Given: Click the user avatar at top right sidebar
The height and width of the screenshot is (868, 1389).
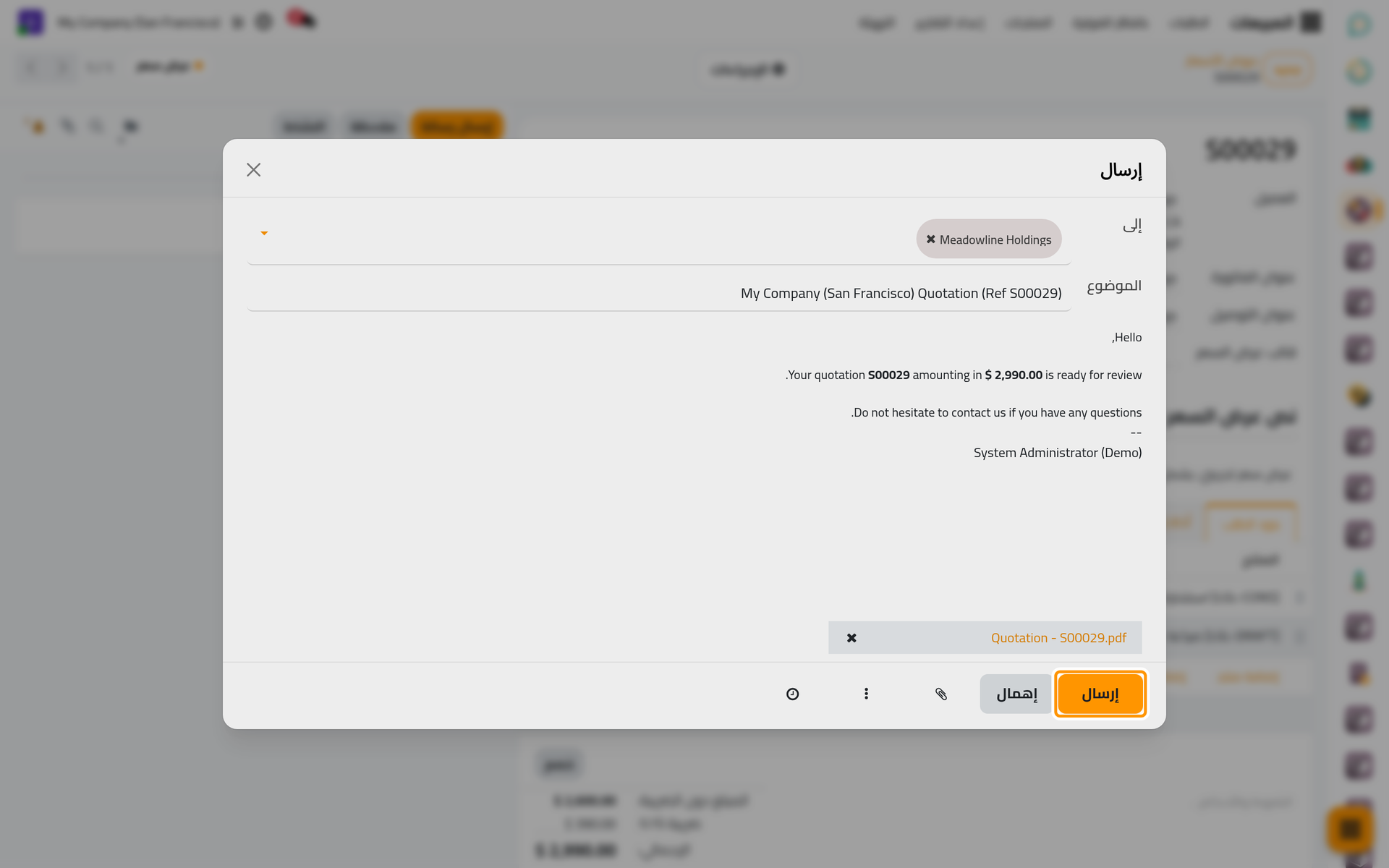Looking at the screenshot, I should [x=1359, y=25].
